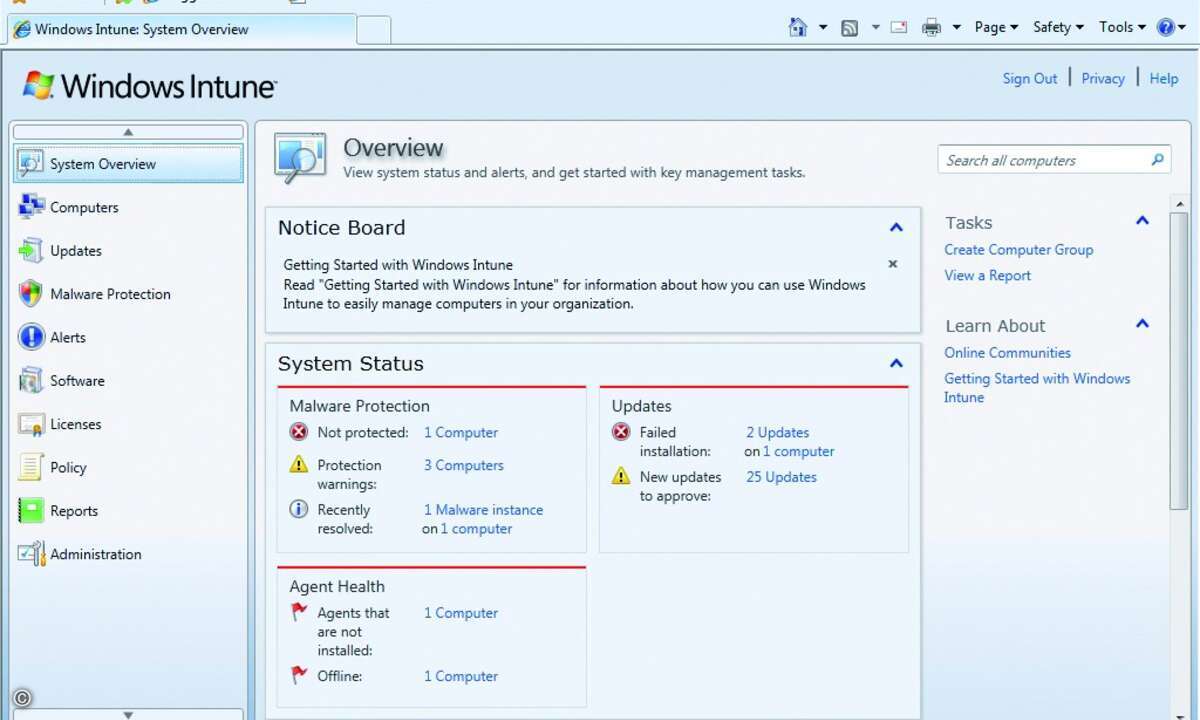Open the Updates section icon

32,250
